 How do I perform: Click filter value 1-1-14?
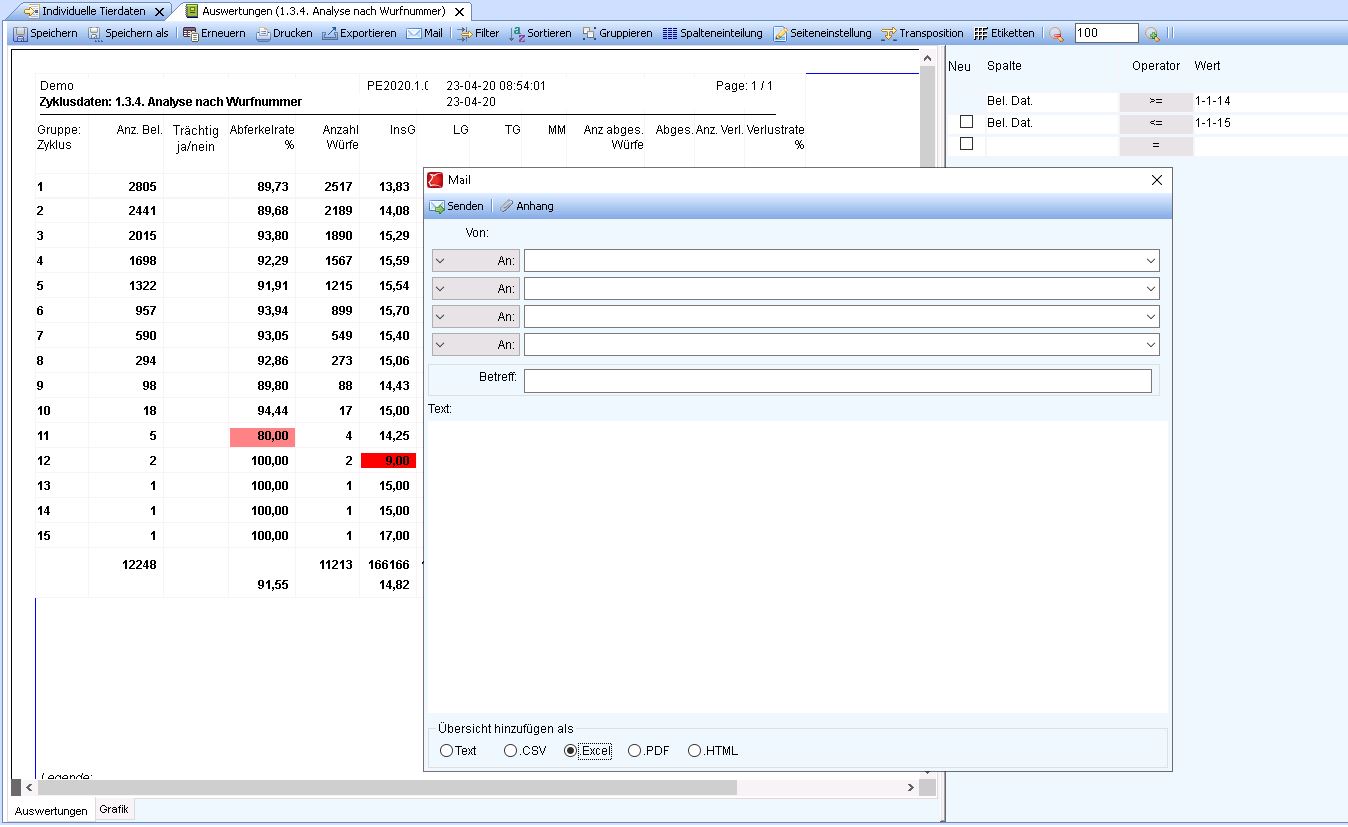[x=1213, y=101]
